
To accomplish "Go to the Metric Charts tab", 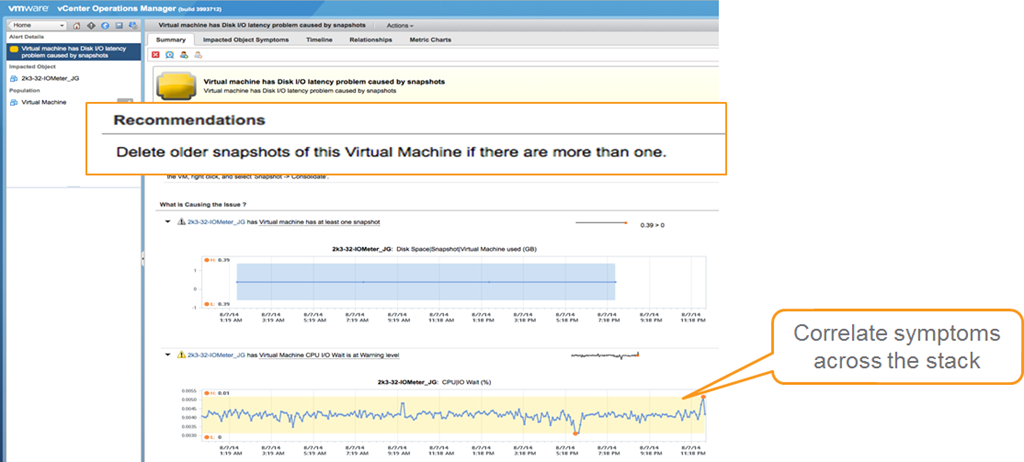I will coord(430,40).
